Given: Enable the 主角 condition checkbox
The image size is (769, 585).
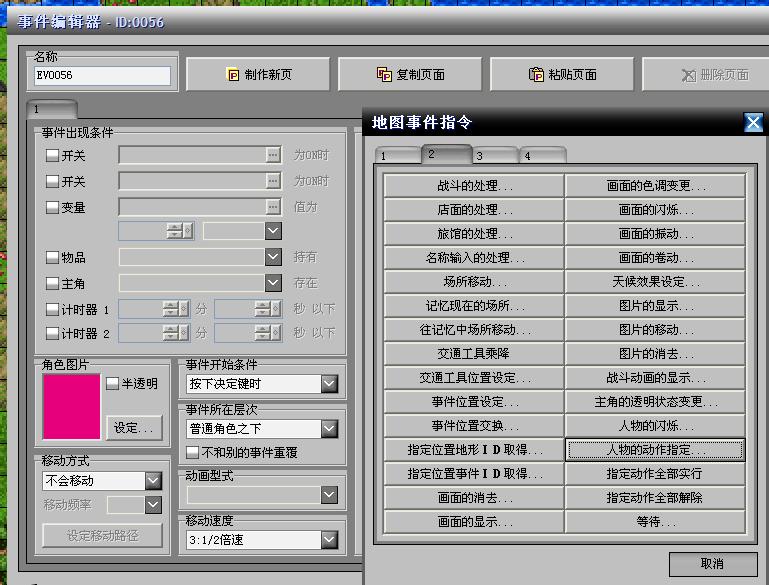Looking at the screenshot, I should [x=52, y=283].
